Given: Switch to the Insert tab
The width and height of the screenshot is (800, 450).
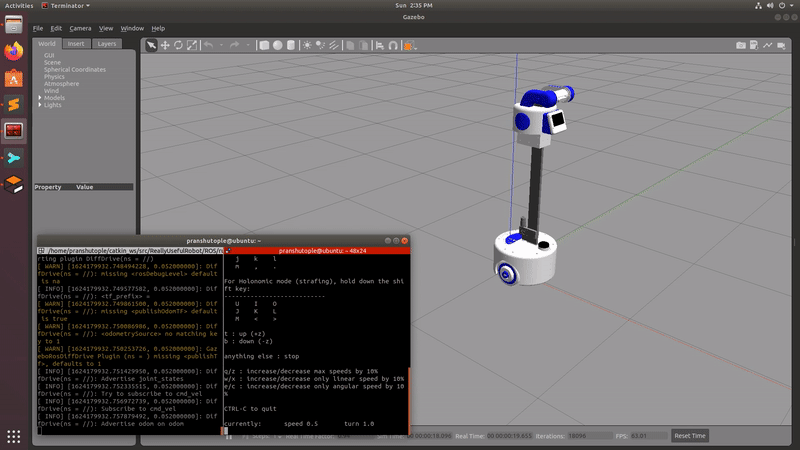Looking at the screenshot, I should pos(76,44).
